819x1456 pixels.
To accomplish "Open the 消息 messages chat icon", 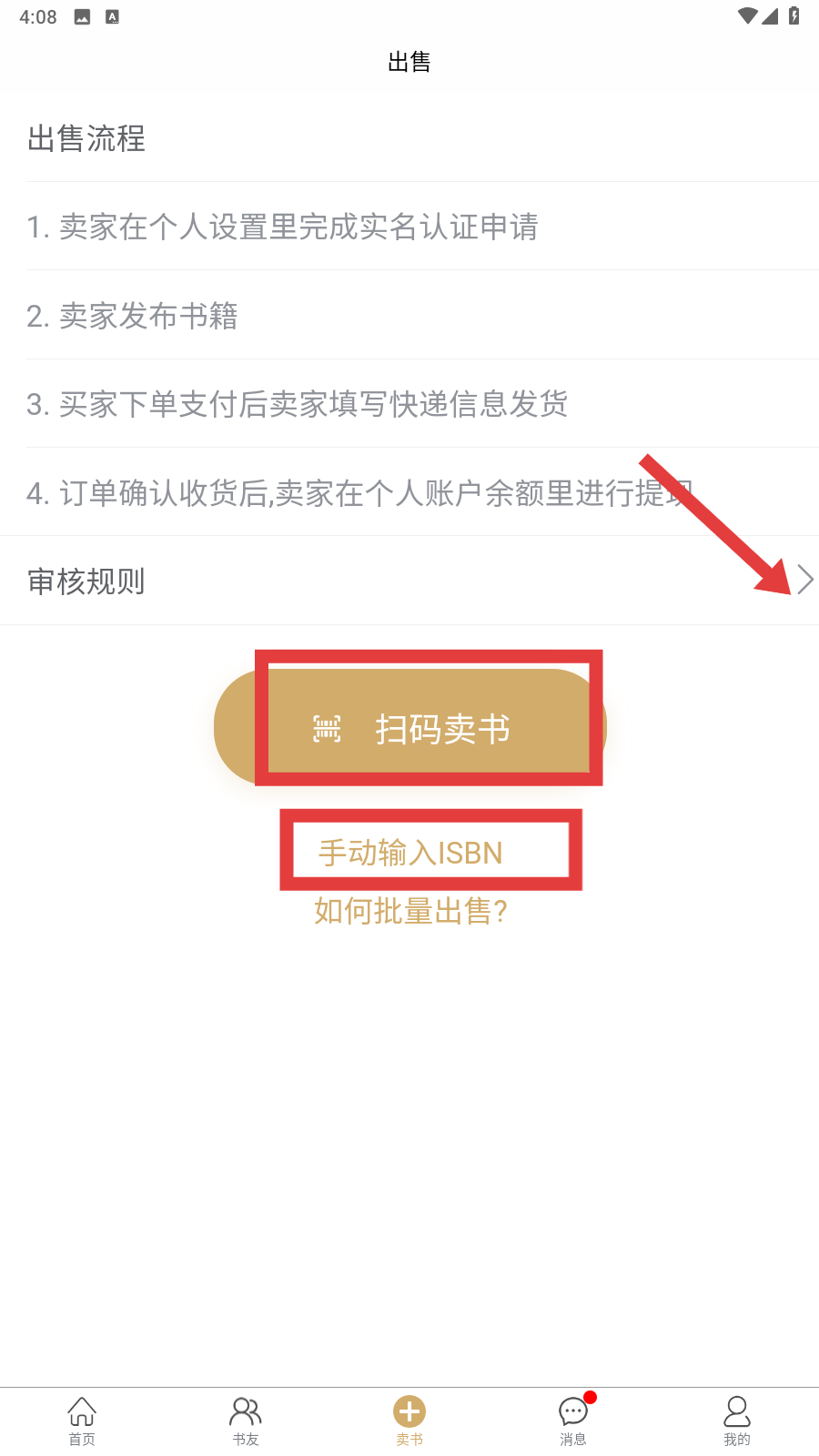I will tap(573, 1411).
